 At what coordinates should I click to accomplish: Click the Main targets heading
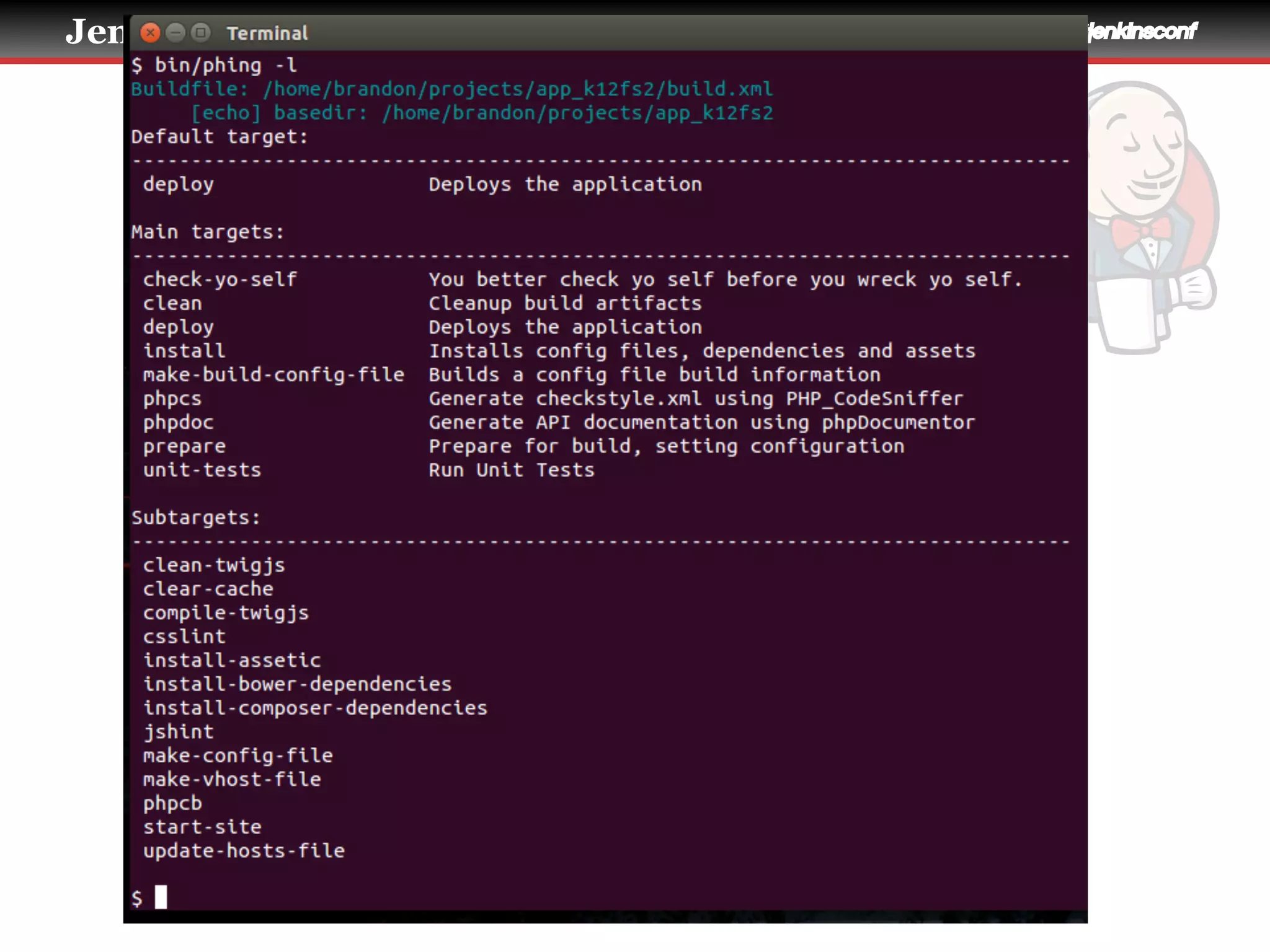point(208,232)
